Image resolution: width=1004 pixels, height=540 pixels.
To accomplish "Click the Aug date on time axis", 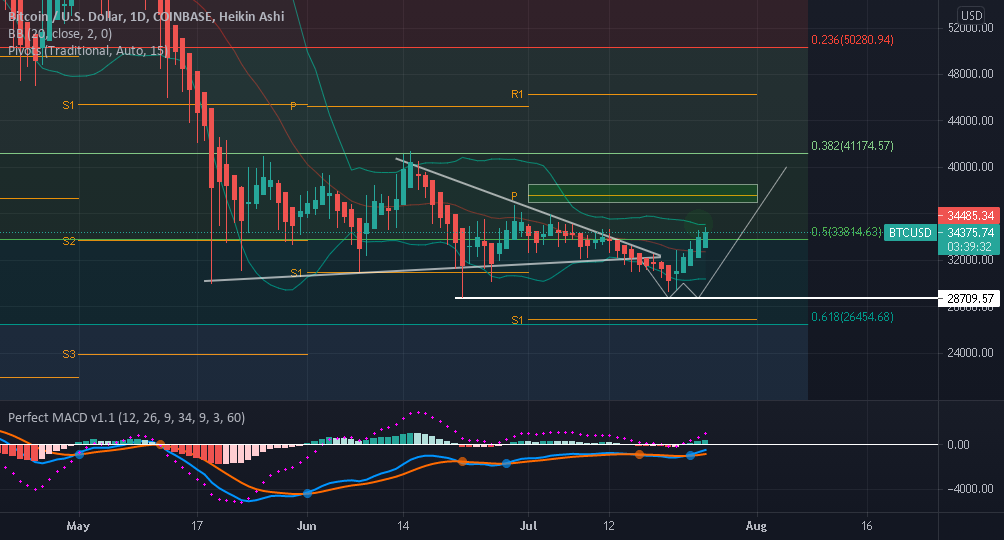I will click(x=756, y=526).
